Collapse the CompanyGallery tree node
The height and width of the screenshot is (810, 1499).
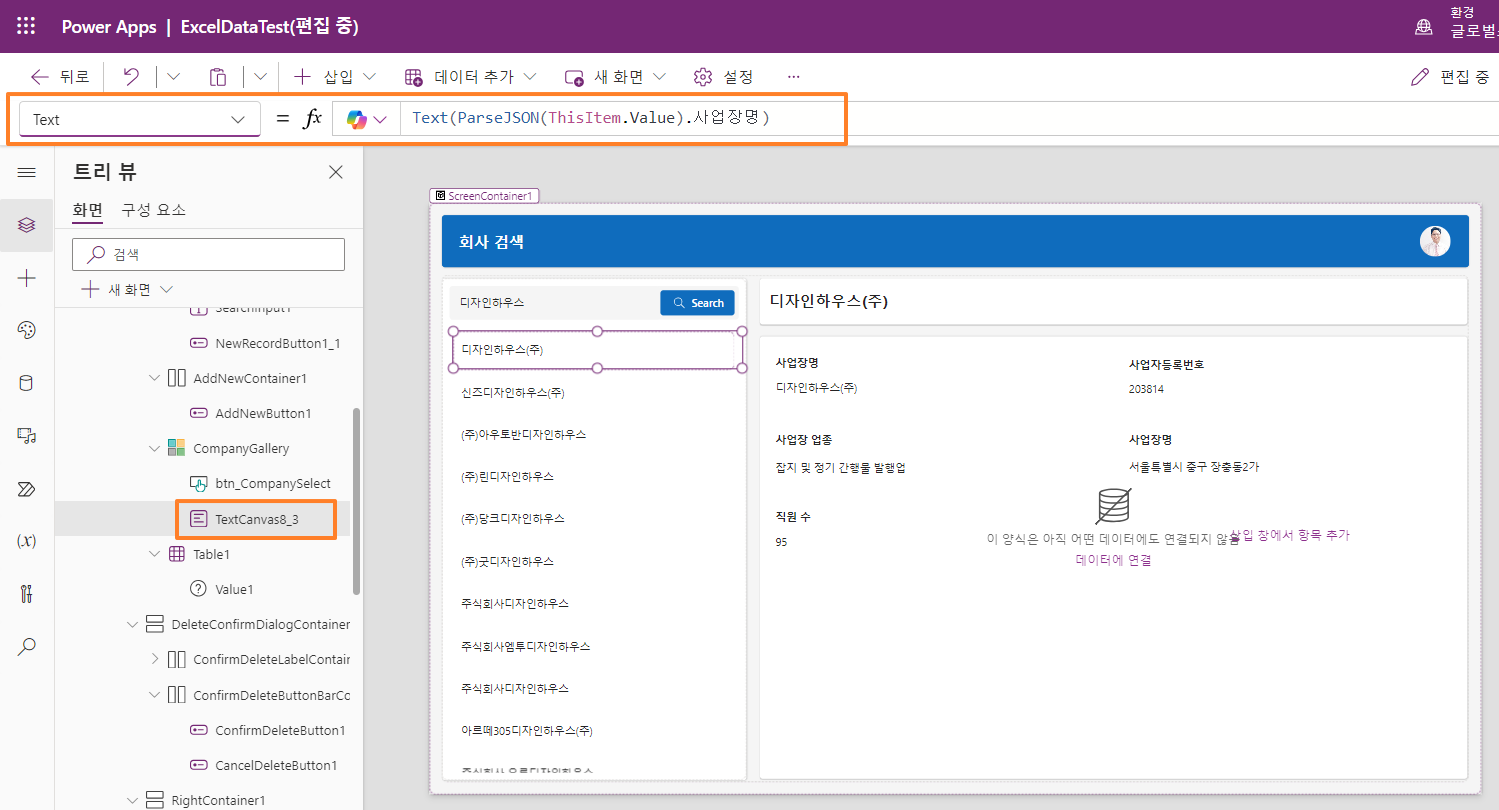(x=154, y=448)
